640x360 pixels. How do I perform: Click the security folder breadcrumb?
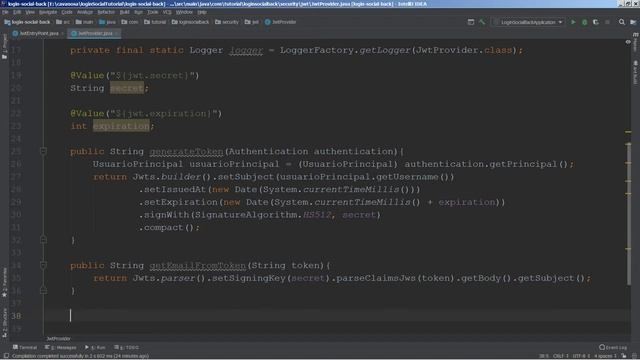(227, 22)
